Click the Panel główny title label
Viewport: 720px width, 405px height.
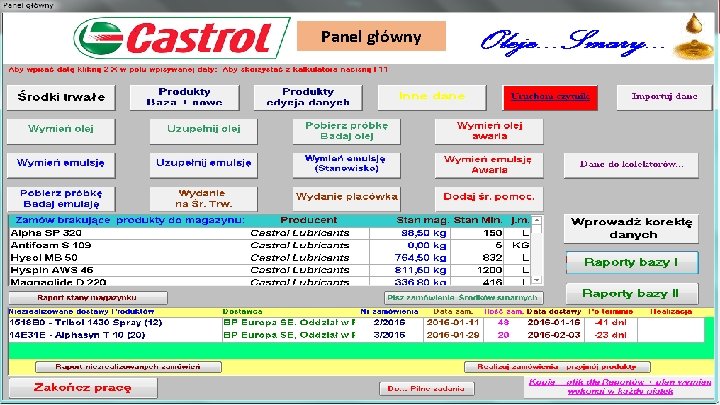pyautogui.click(x=371, y=37)
